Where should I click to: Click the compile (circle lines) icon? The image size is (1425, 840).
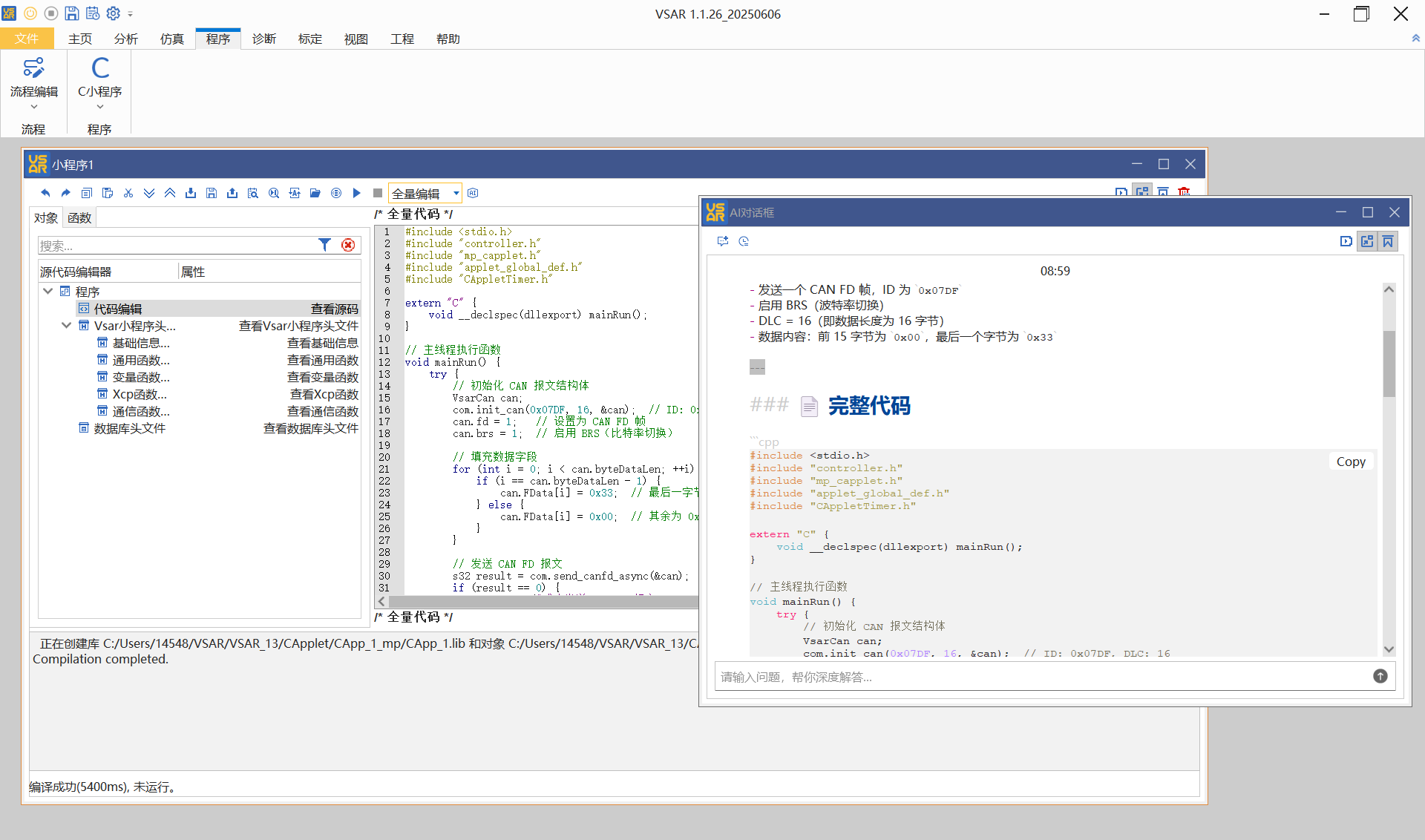click(336, 193)
